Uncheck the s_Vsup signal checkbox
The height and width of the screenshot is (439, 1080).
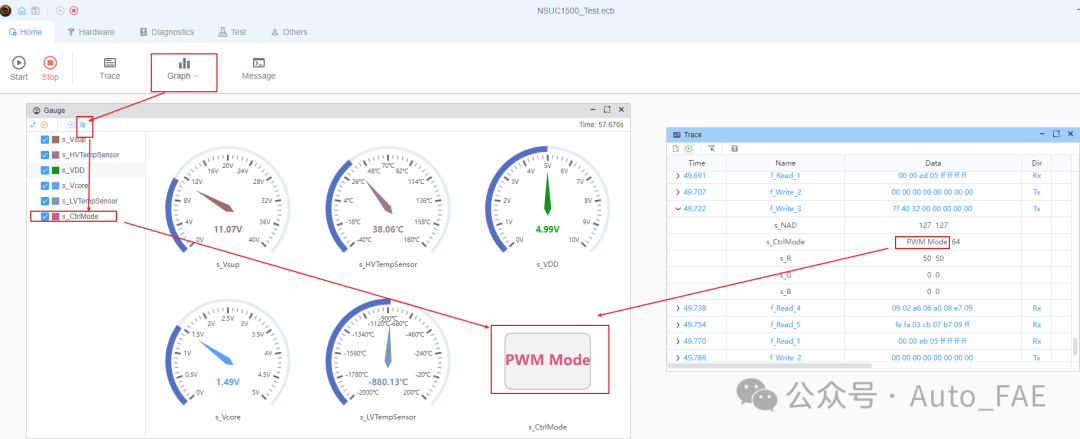(45, 140)
